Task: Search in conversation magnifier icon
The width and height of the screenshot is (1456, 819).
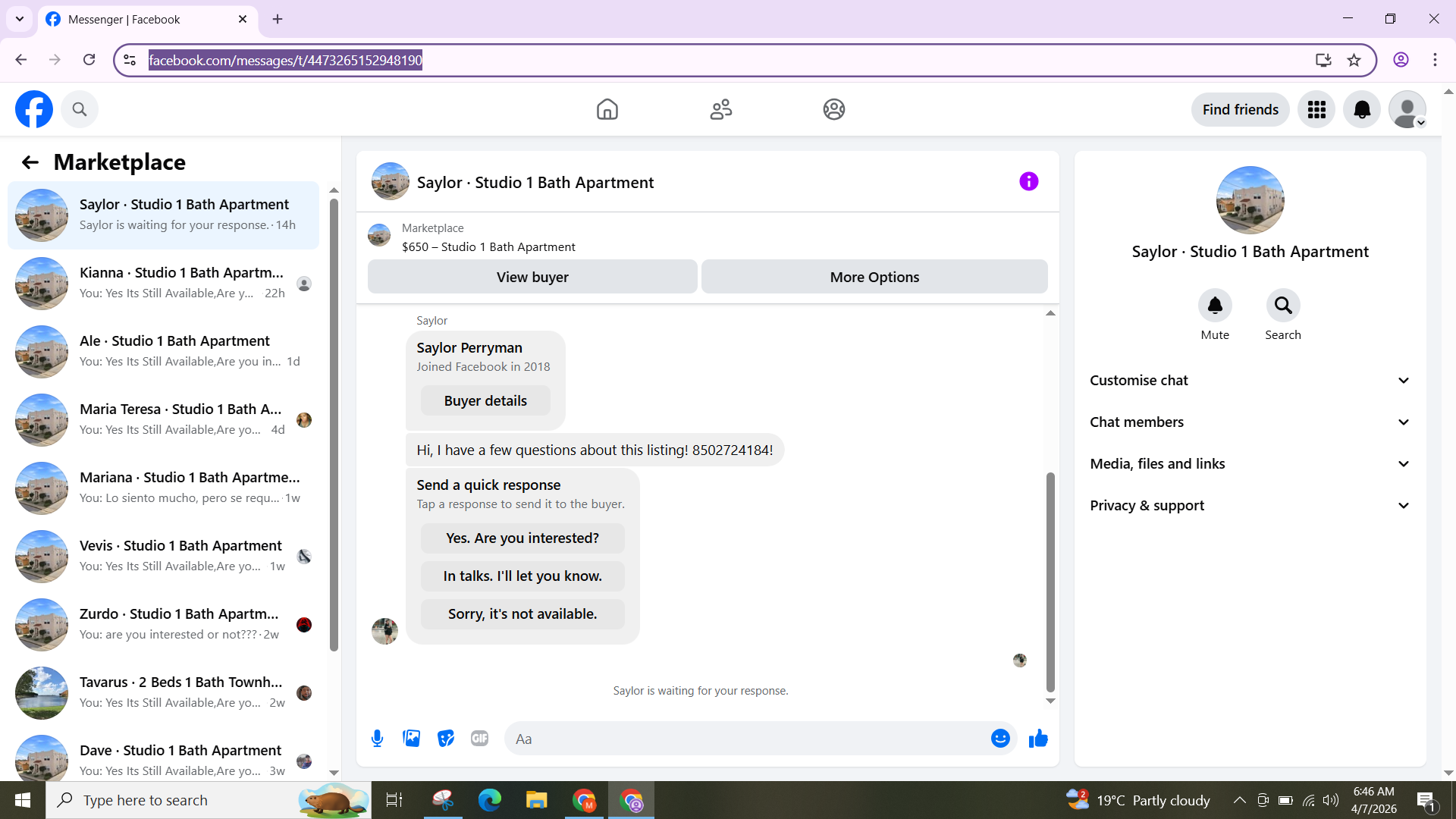Action: point(1283,305)
